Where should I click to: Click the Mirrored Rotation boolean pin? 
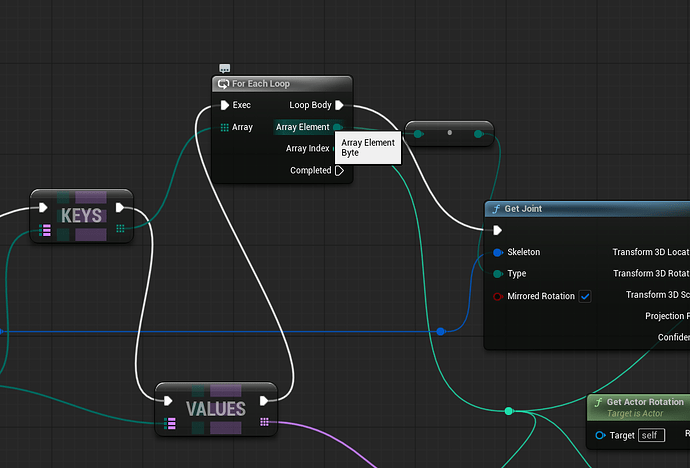[498, 296]
